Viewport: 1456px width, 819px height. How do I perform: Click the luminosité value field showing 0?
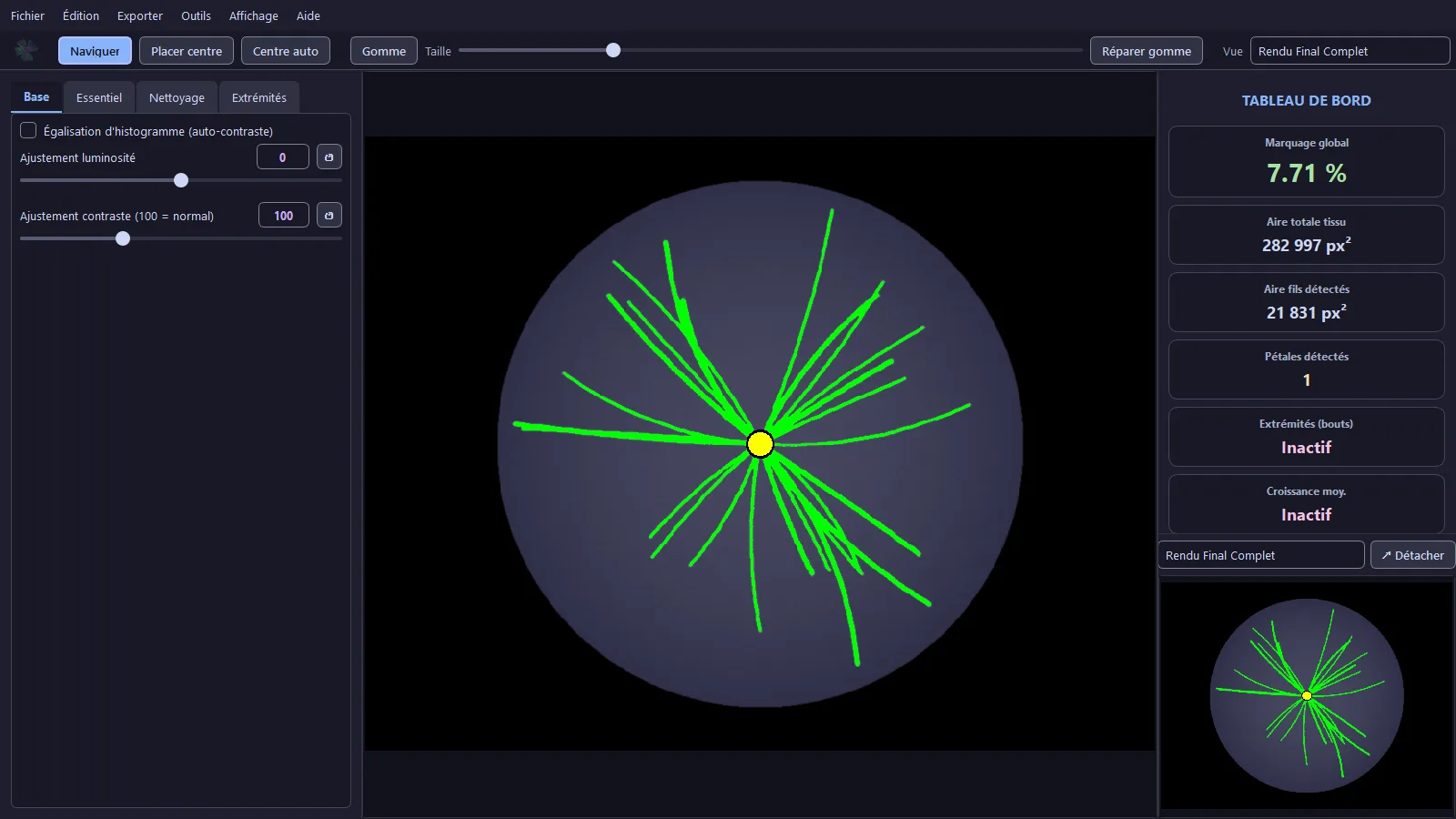[x=283, y=157]
